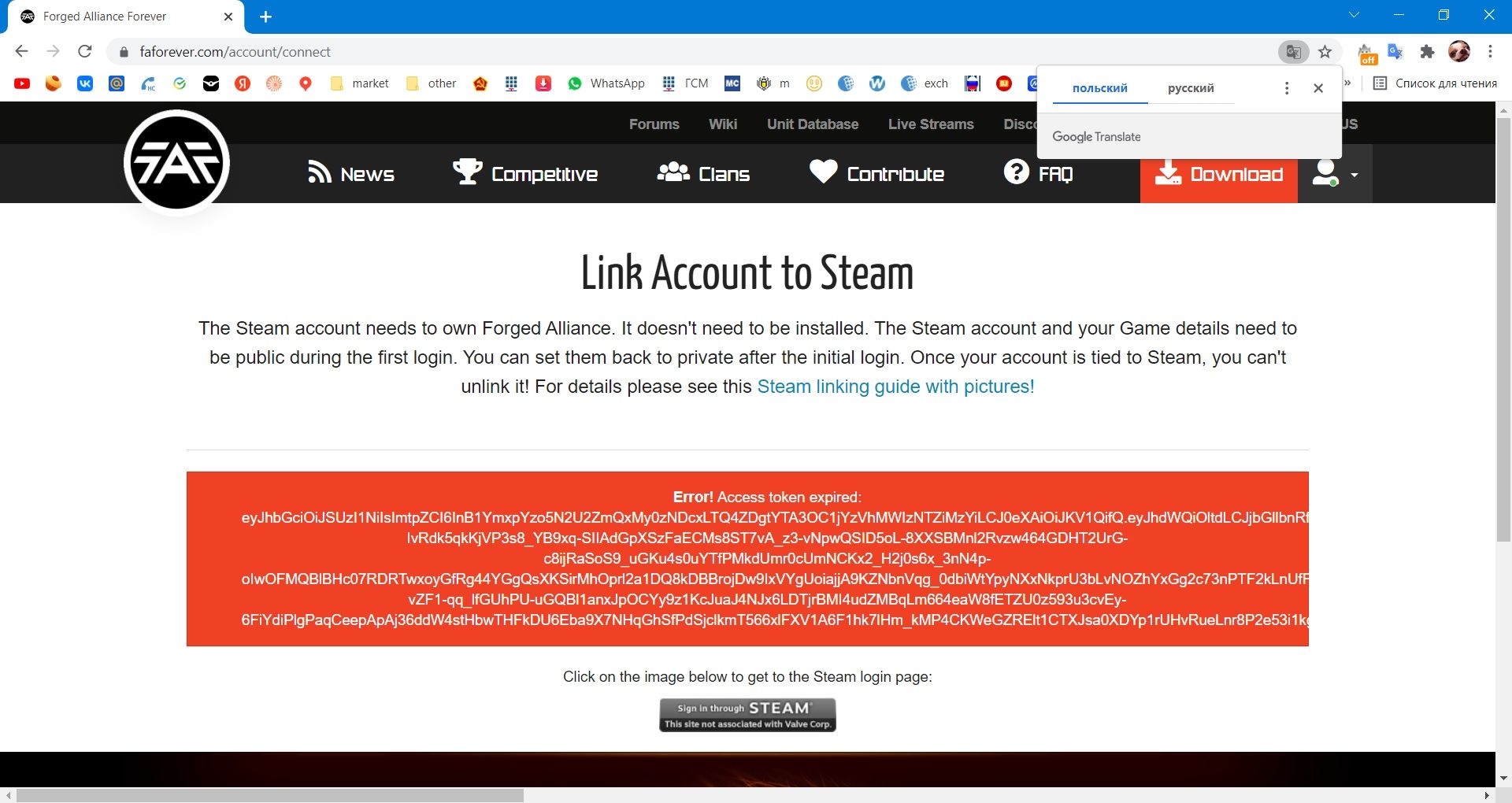This screenshot has height=803, width=1512.
Task: Open the WordPress W bookmark
Action: (x=877, y=83)
